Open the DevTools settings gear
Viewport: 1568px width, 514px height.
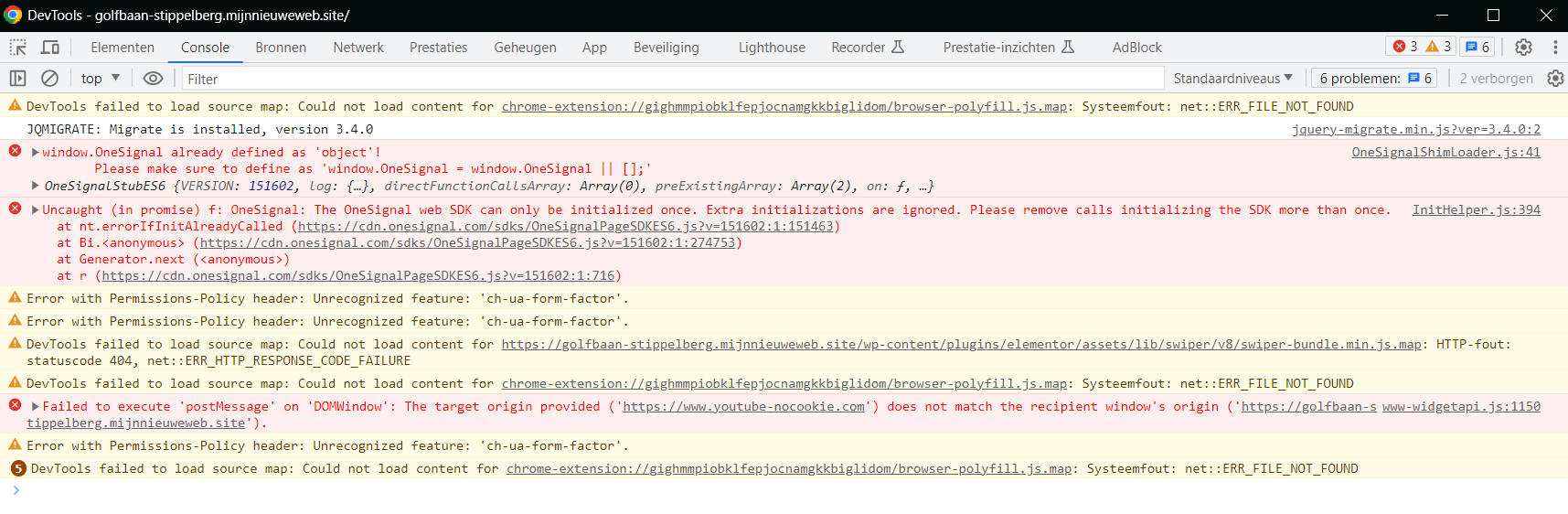click(x=1523, y=47)
